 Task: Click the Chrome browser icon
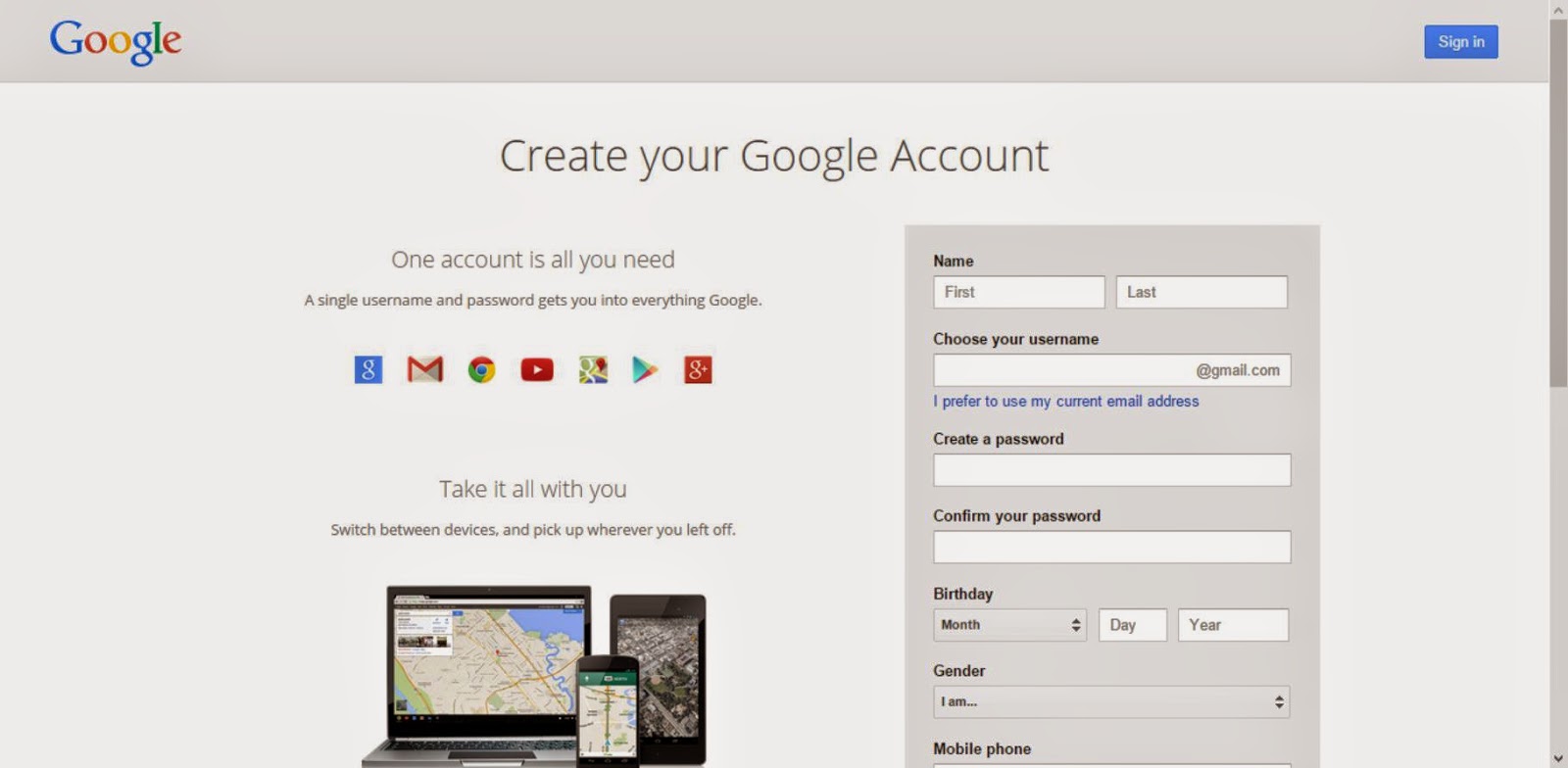pos(481,369)
